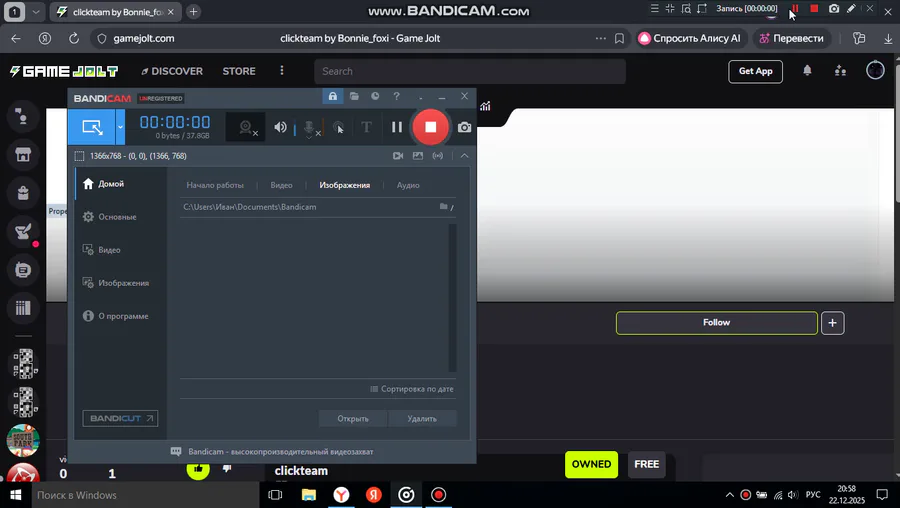The height and width of the screenshot is (508, 900).
Task: Click the Bandicam message icon at bottom
Action: pos(176,452)
